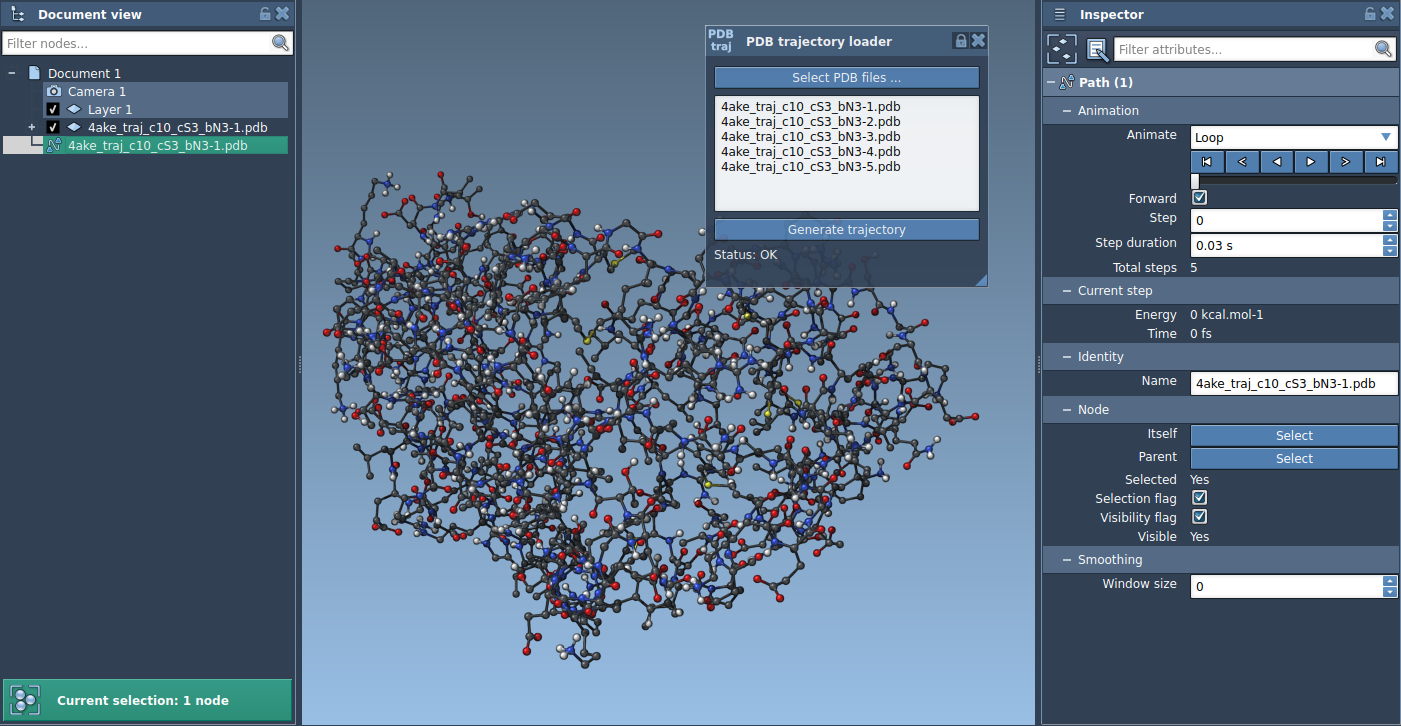1401x726 pixels.
Task: Toggle the Visibility flag checkbox
Action: pyautogui.click(x=1200, y=517)
